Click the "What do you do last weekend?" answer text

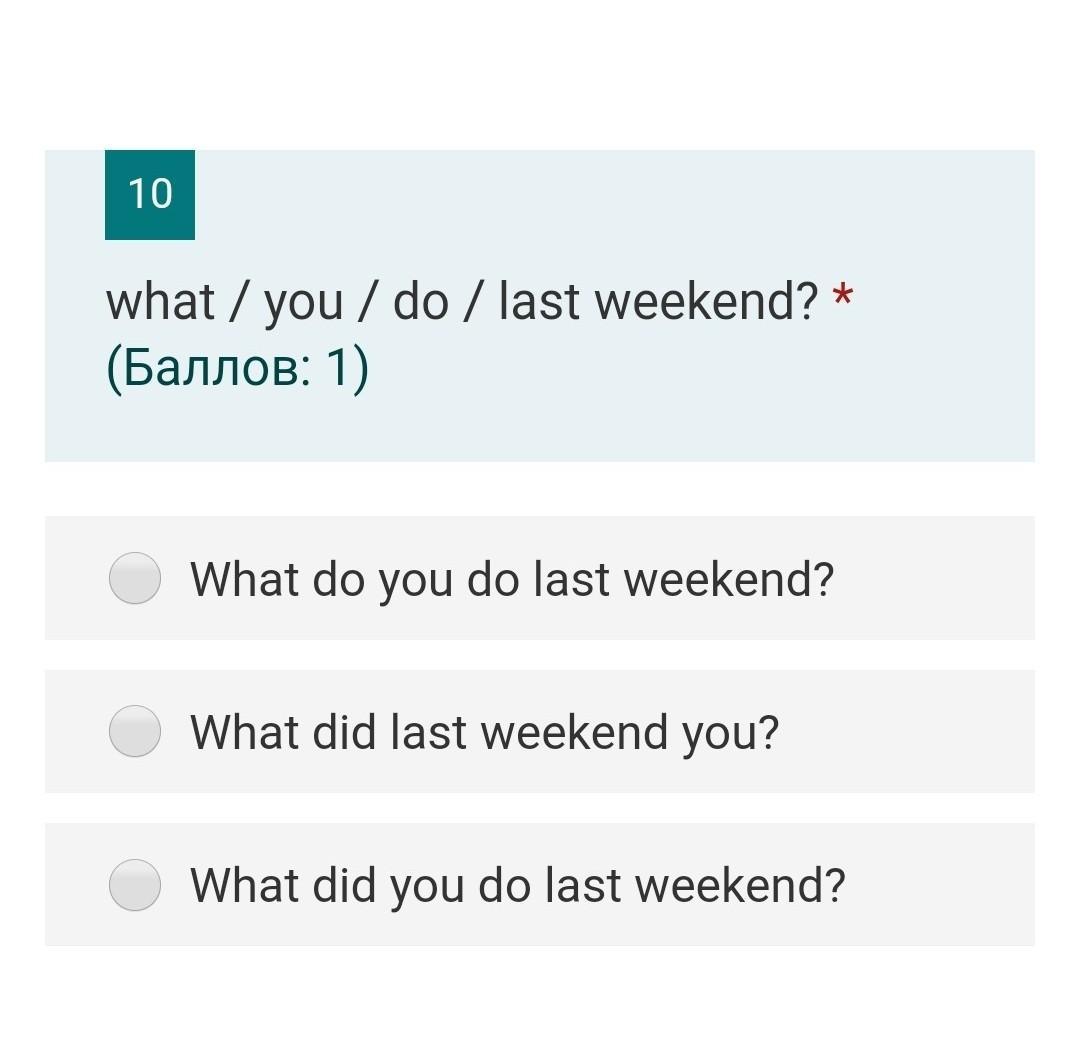click(511, 579)
